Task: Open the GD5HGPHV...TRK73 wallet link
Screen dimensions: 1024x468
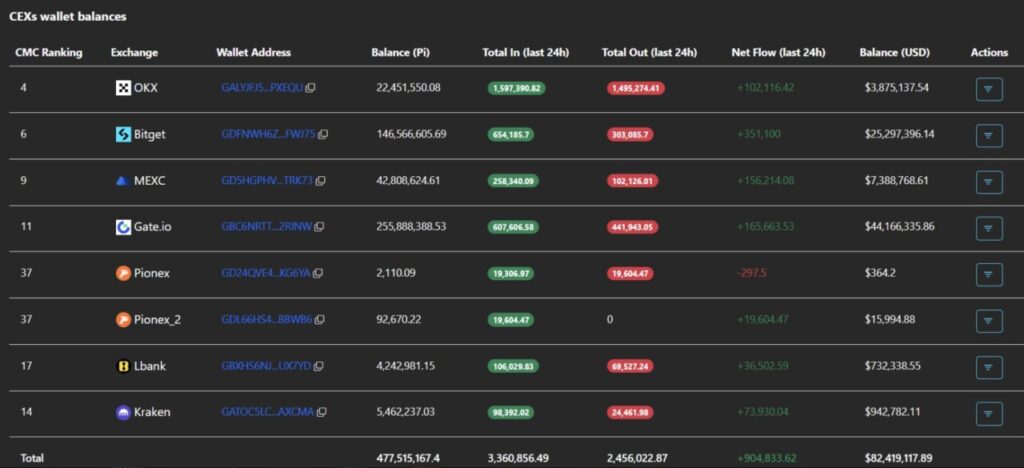Action: click(x=266, y=181)
